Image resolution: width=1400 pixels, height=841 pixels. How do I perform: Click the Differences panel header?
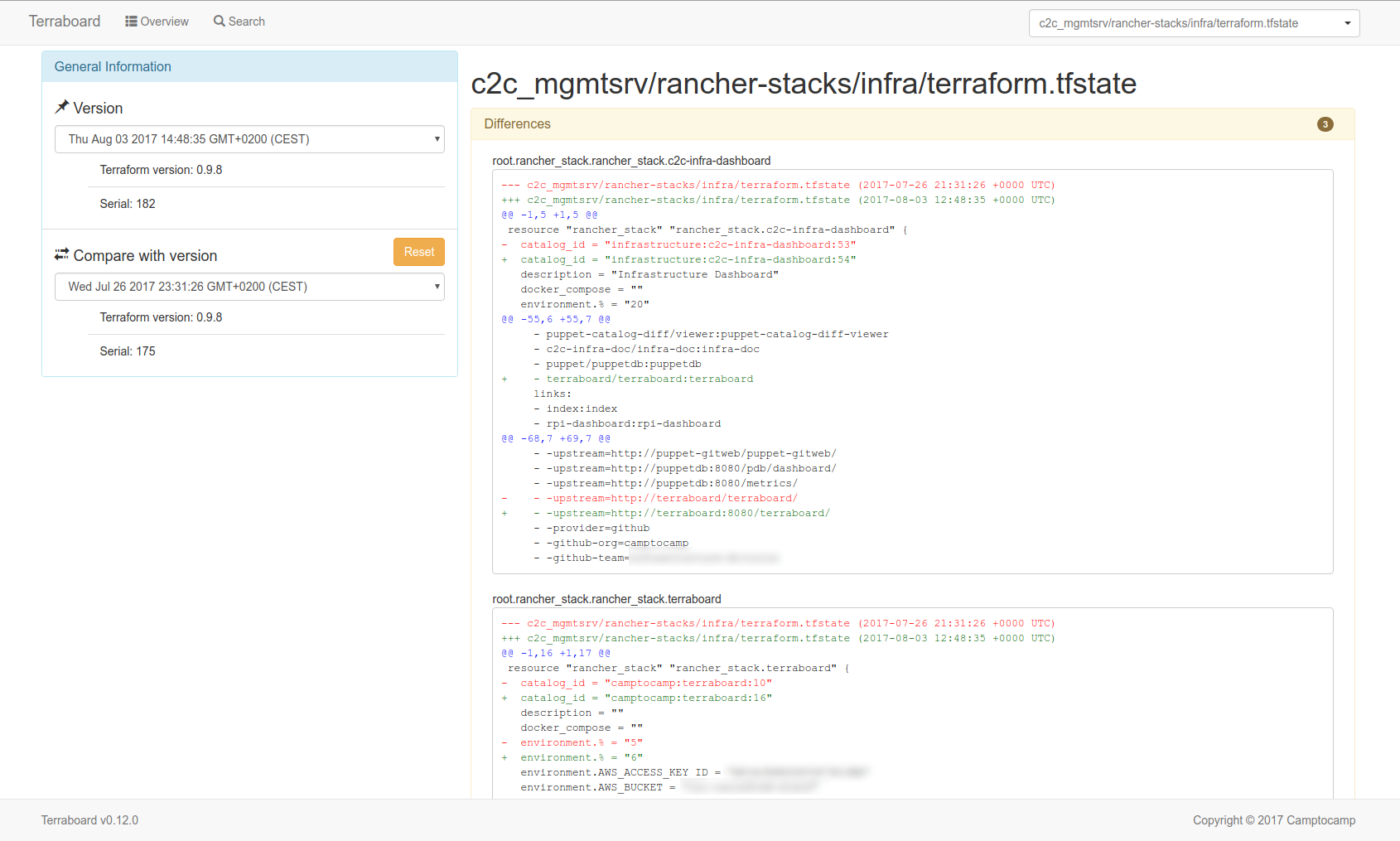tap(913, 124)
